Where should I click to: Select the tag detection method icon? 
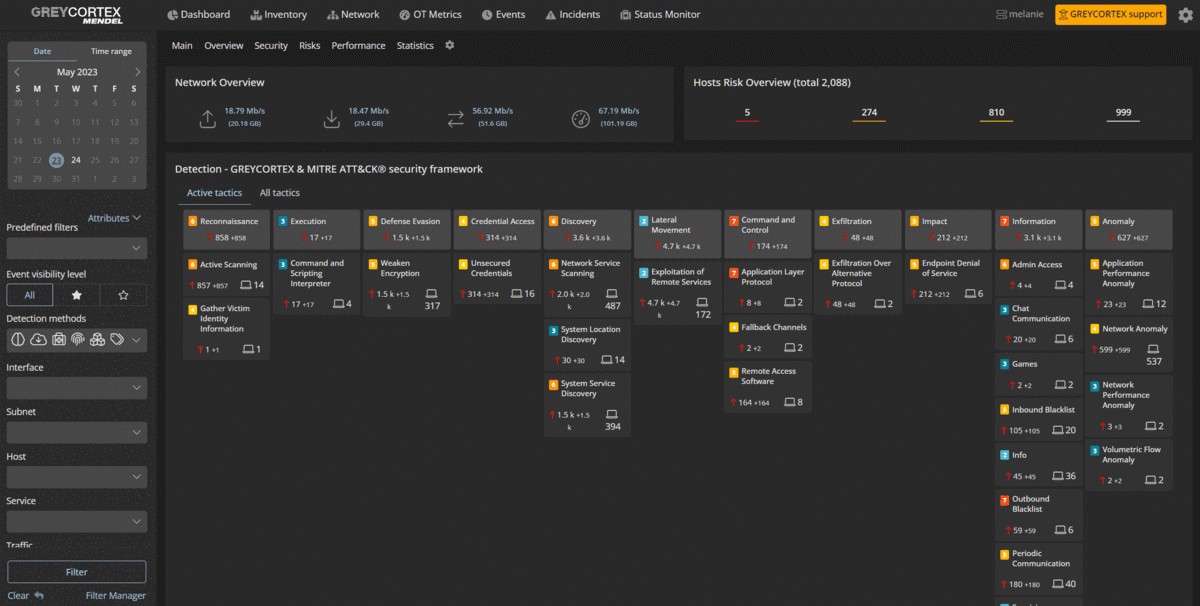[117, 340]
